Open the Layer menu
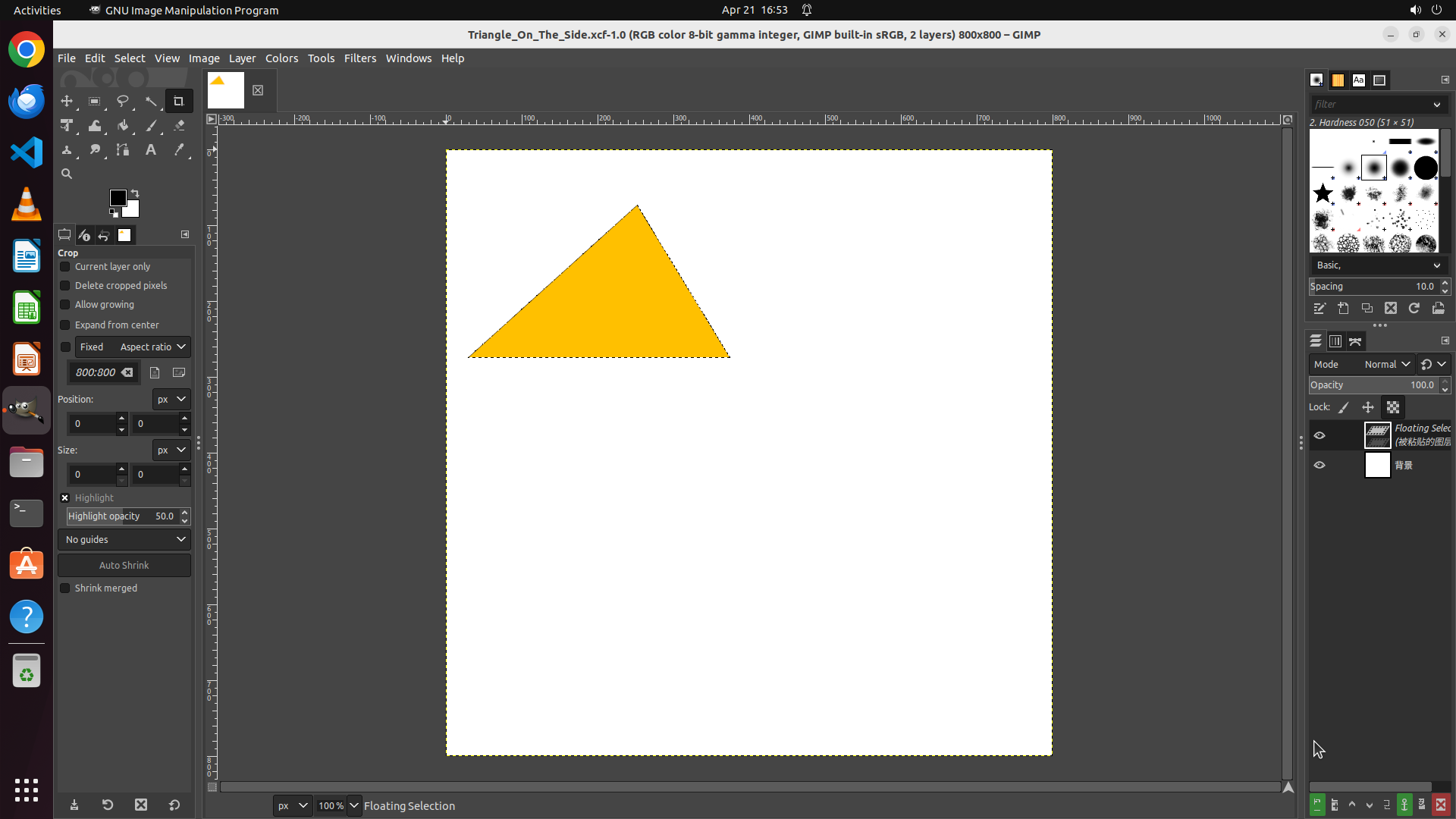The height and width of the screenshot is (819, 1456). click(x=243, y=58)
